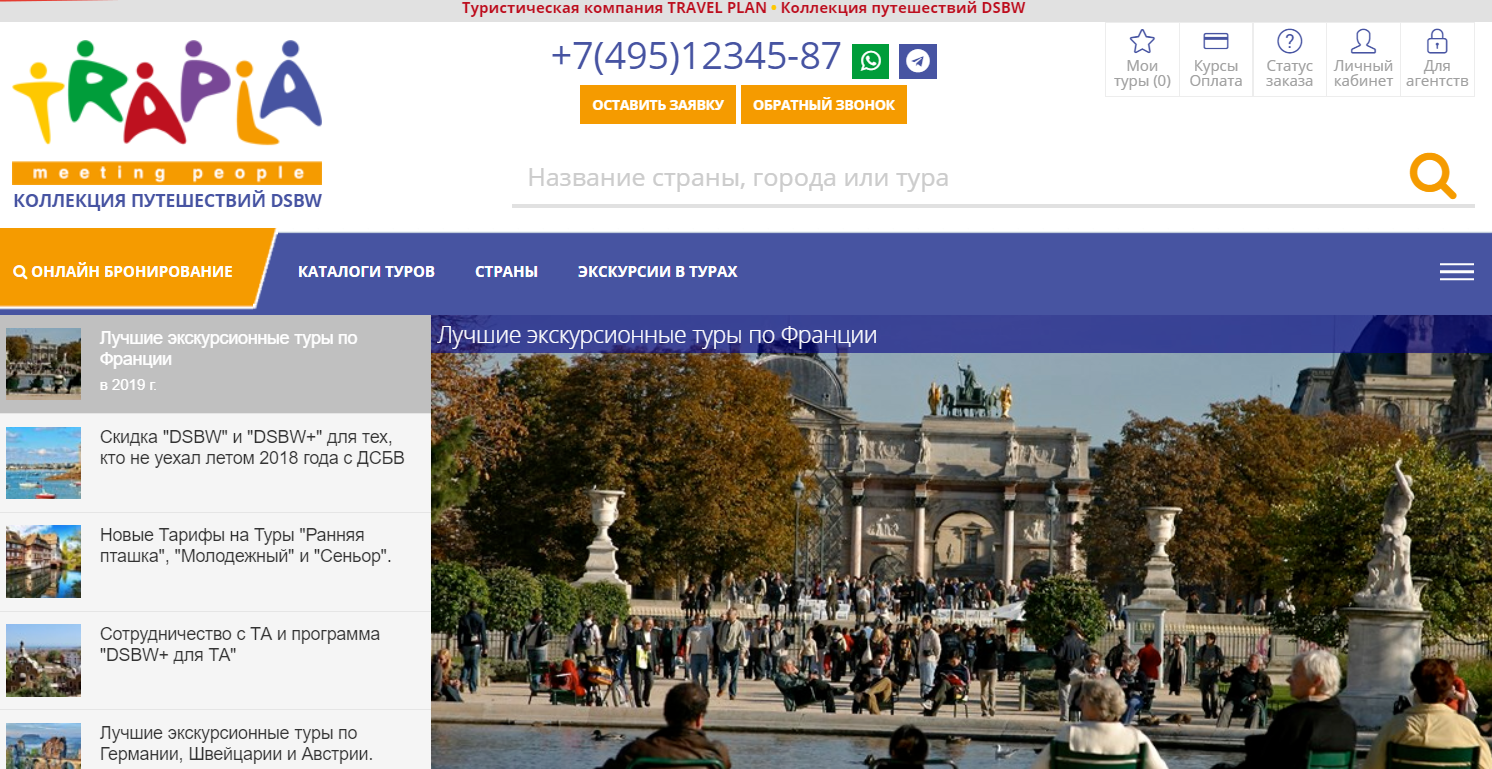1492x769 pixels.
Task: Click the Trapla logo
Action: click(x=167, y=110)
